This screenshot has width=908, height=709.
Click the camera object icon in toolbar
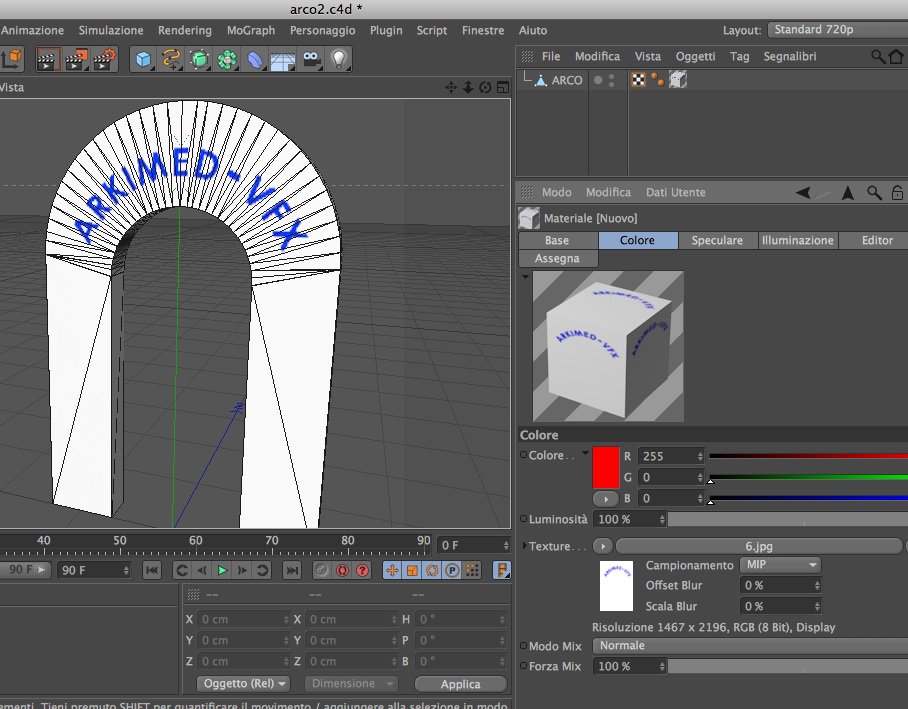point(311,60)
